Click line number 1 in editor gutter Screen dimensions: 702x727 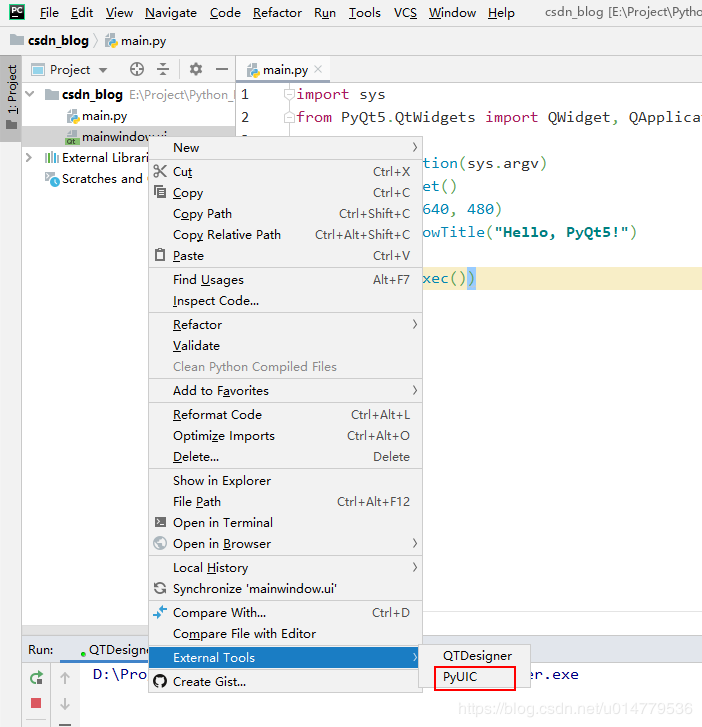pyautogui.click(x=245, y=95)
